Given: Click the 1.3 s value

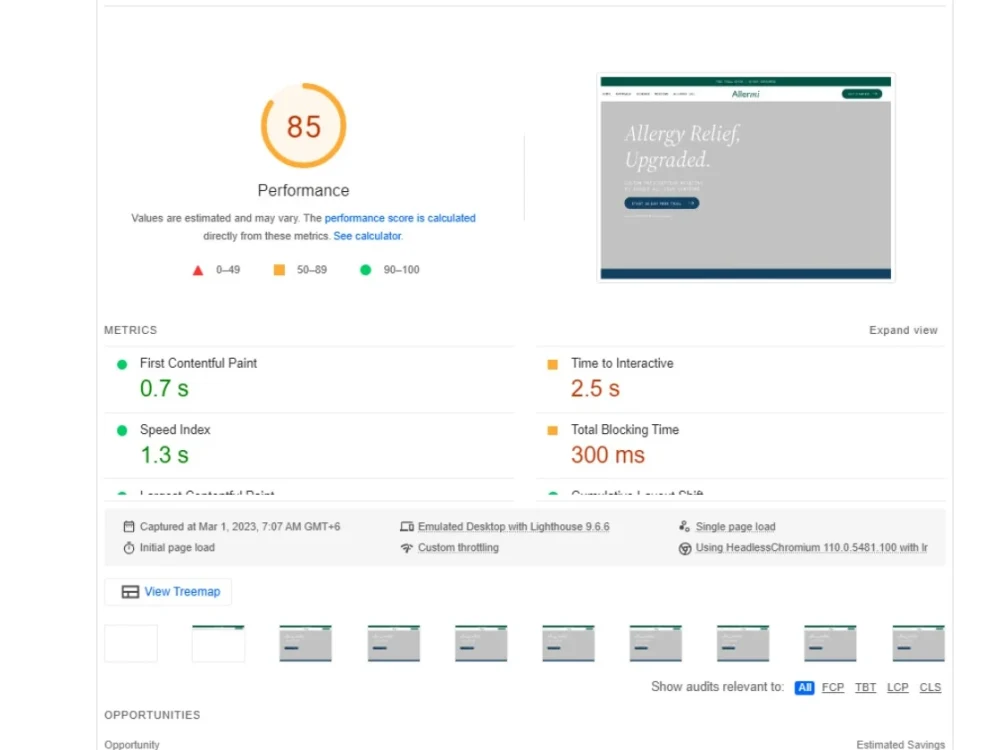Looking at the screenshot, I should point(165,455).
